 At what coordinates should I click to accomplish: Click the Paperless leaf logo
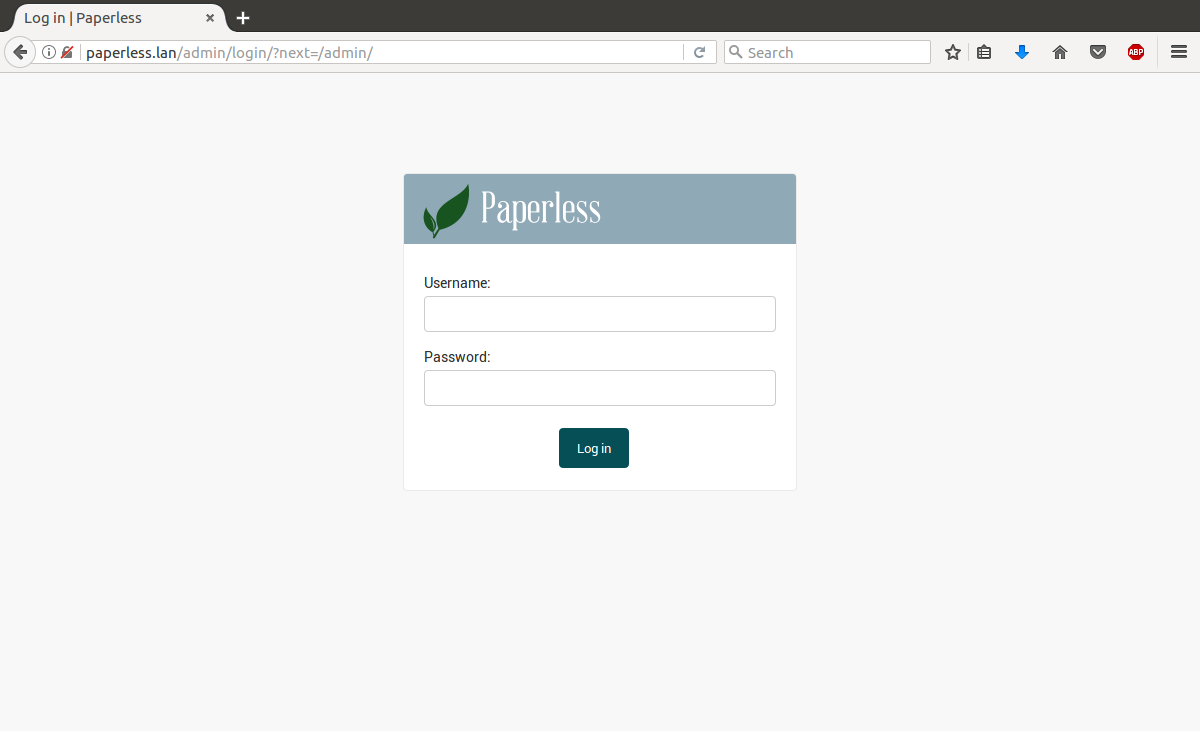click(446, 210)
